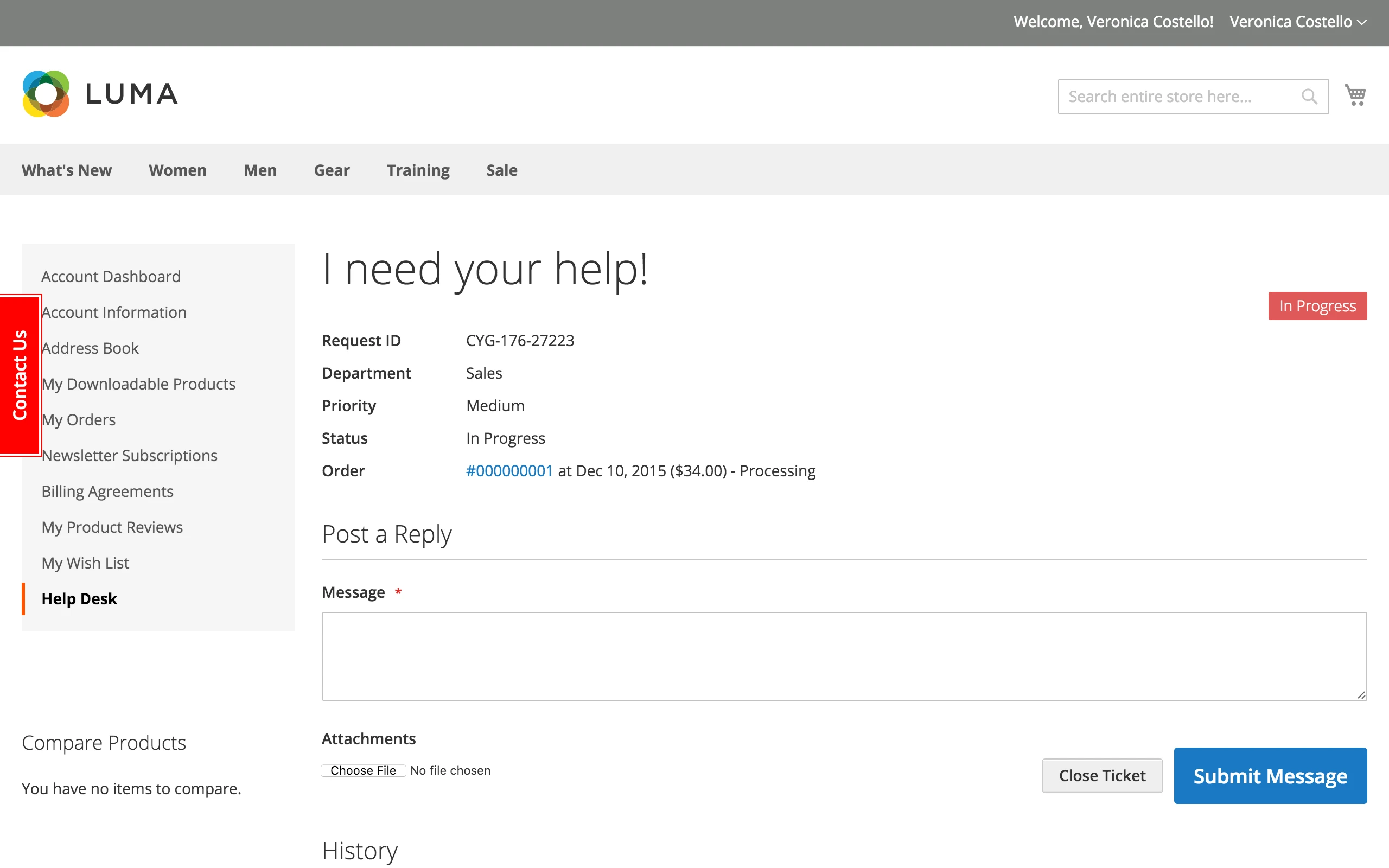
Task: Open My Wish List in the sidebar
Action: click(x=85, y=563)
